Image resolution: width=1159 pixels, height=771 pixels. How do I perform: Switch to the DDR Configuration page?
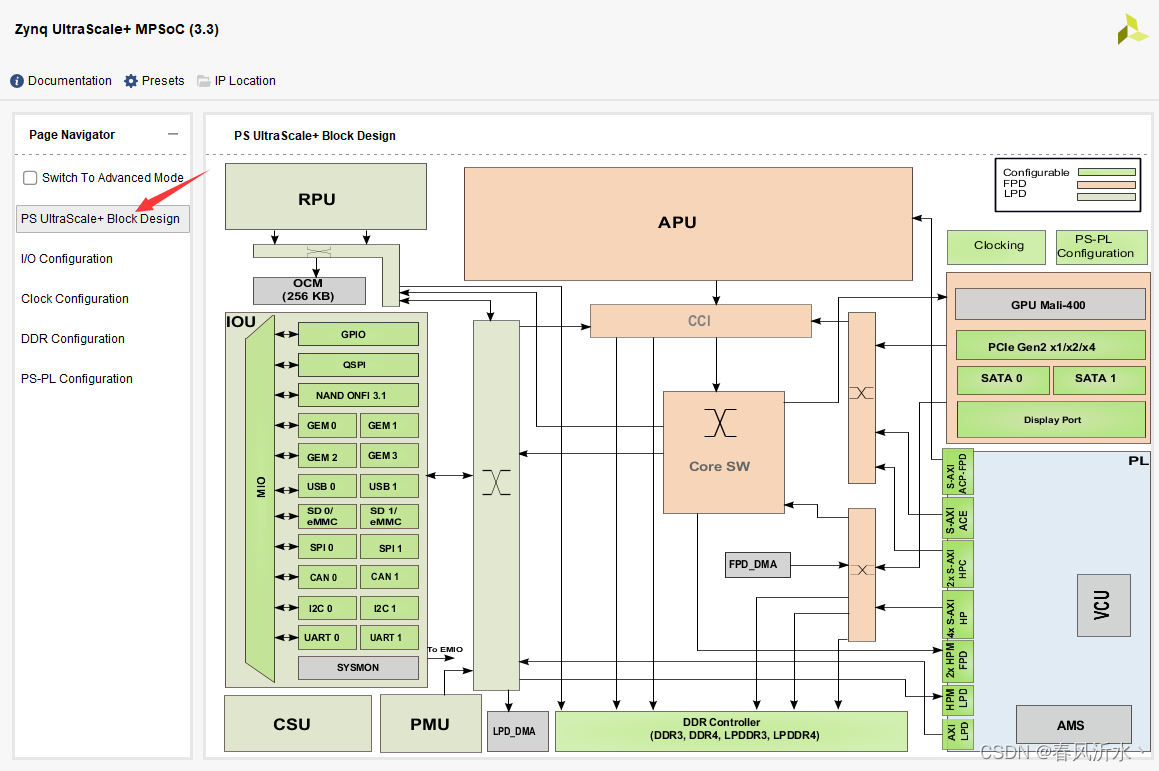(72, 338)
